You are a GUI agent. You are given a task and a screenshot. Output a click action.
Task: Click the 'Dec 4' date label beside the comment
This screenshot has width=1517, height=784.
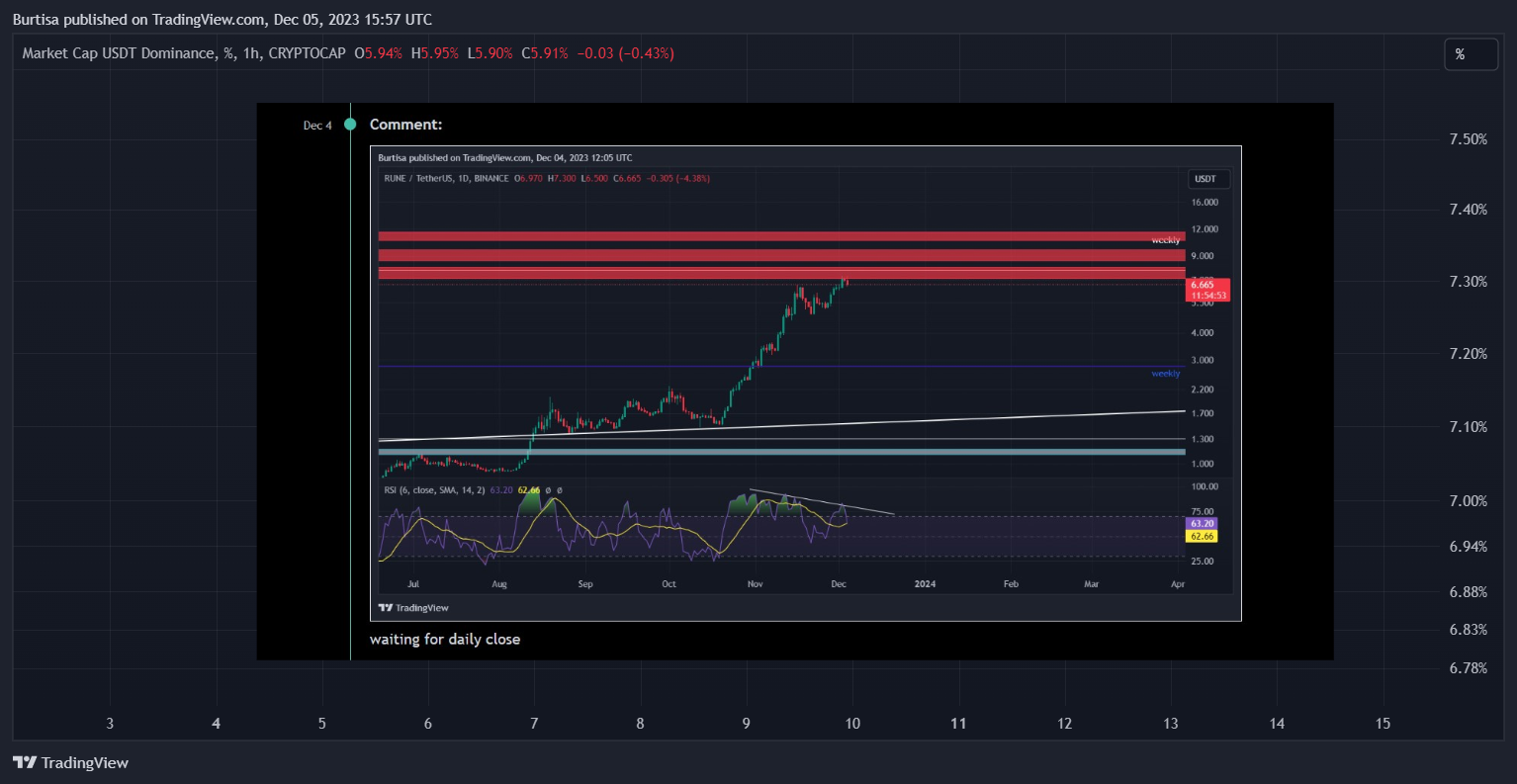(317, 126)
